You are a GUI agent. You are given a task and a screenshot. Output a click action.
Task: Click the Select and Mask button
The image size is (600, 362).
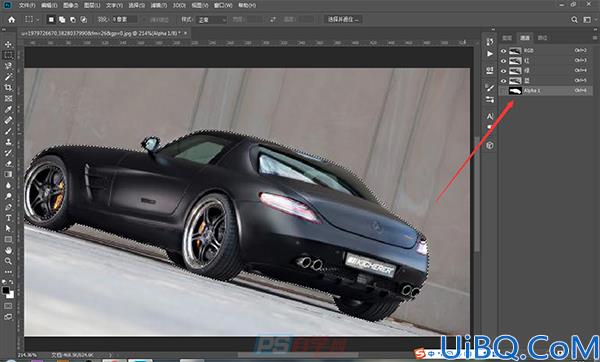coord(343,20)
